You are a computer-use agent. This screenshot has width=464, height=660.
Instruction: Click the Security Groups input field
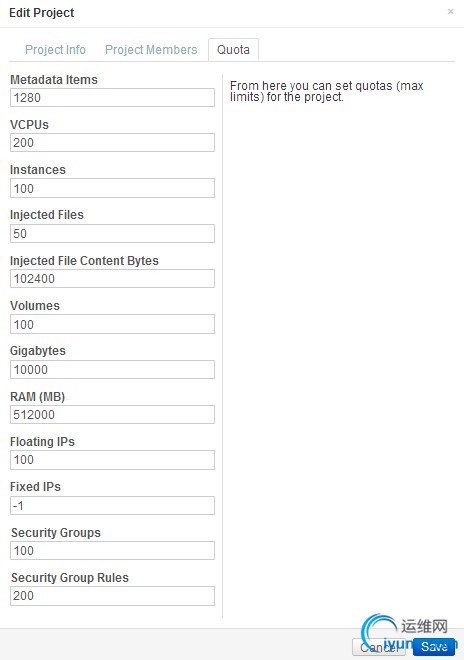[112, 550]
